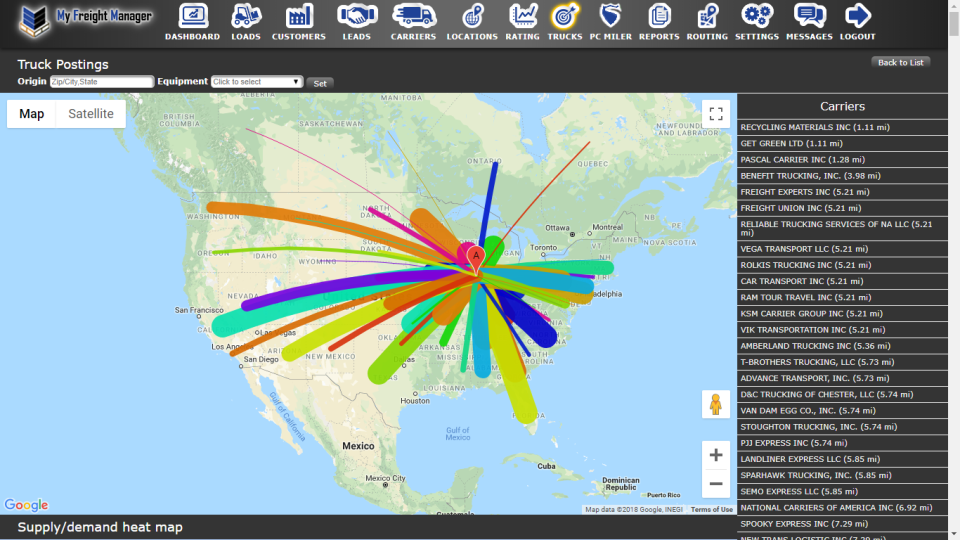
Task: Click the Google logo on map
Action: (26, 505)
